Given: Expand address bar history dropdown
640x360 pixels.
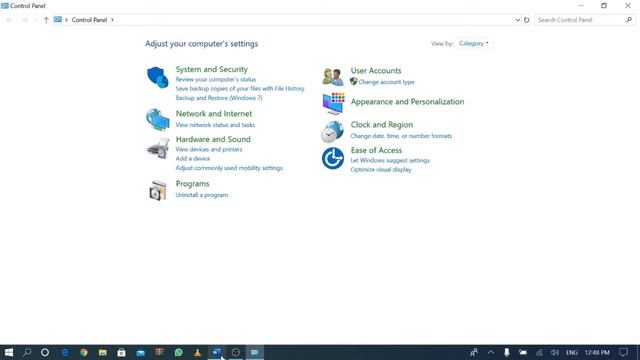Looking at the screenshot, I should point(518,20).
